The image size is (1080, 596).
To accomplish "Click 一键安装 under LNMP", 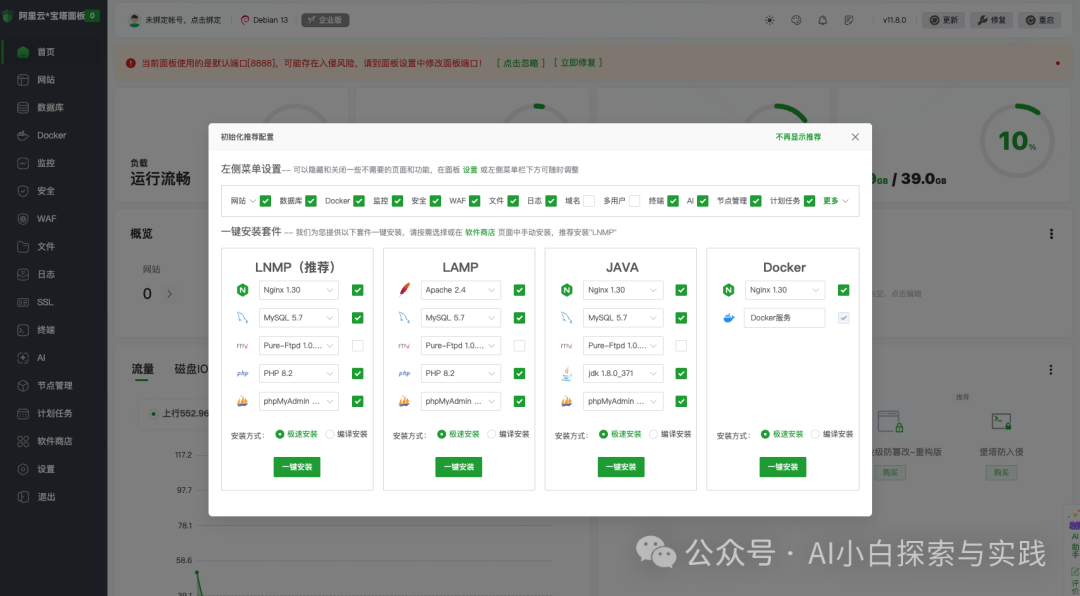I will tap(297, 467).
